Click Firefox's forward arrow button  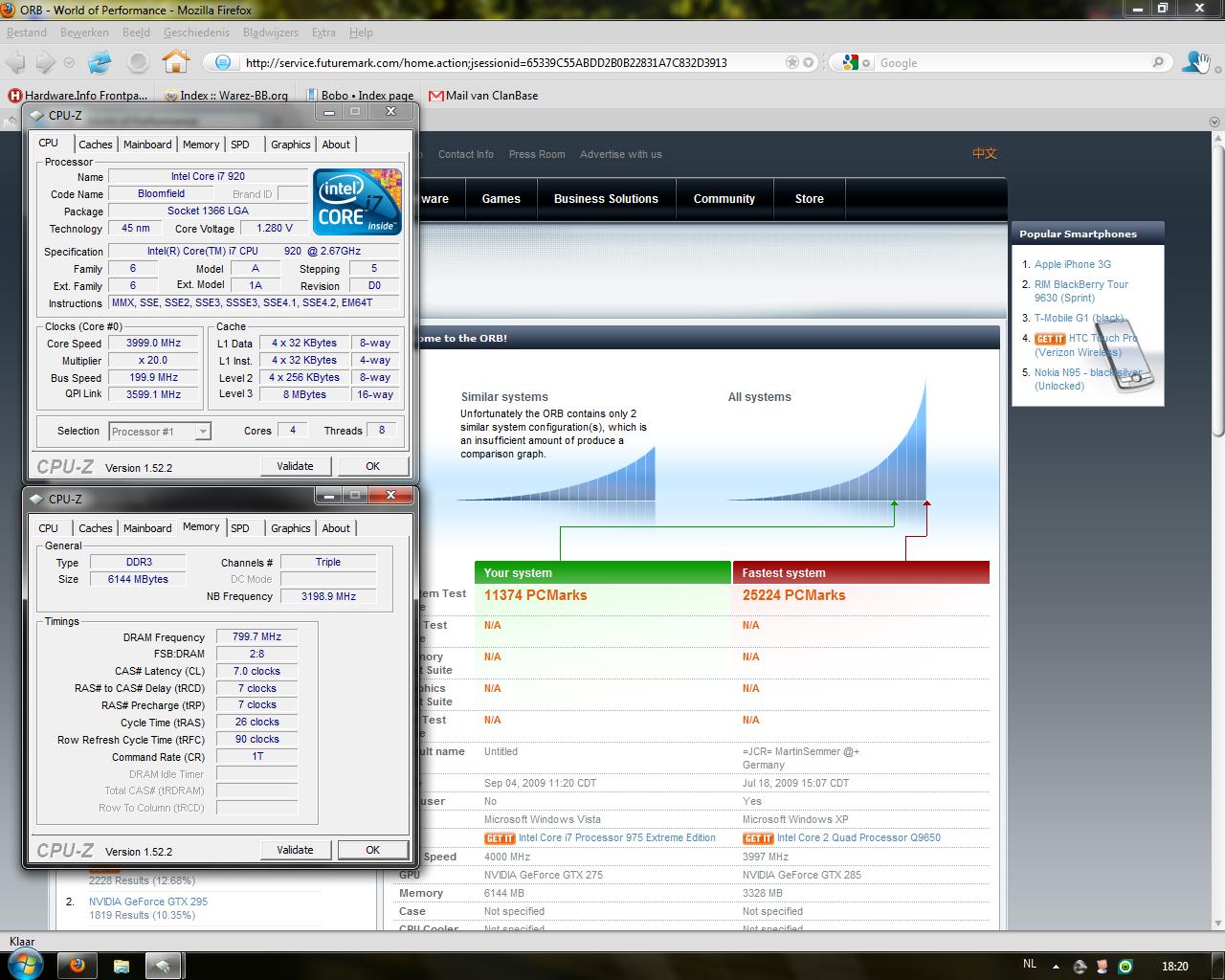point(45,63)
